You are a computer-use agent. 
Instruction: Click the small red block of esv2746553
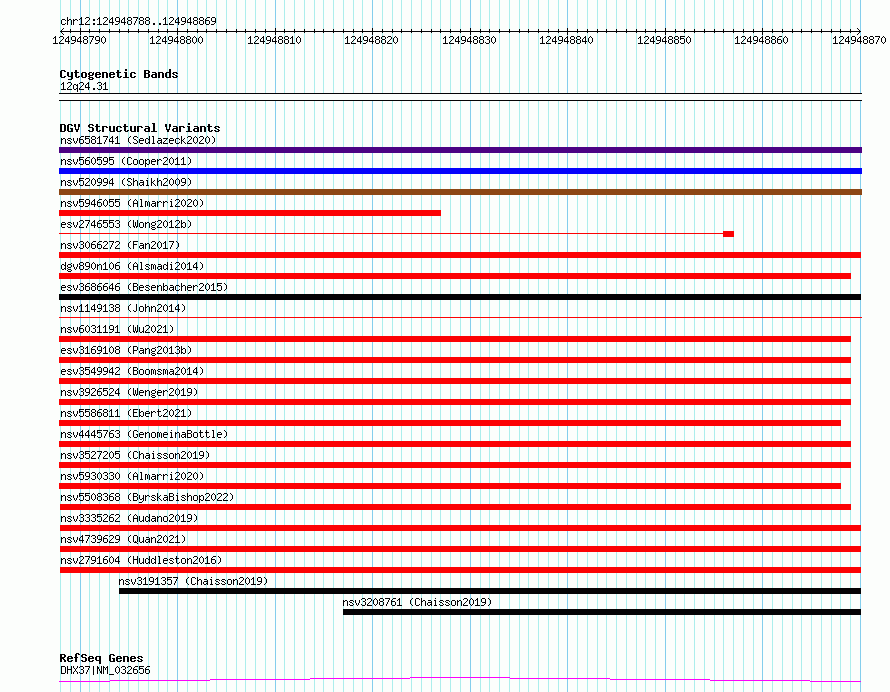click(728, 234)
